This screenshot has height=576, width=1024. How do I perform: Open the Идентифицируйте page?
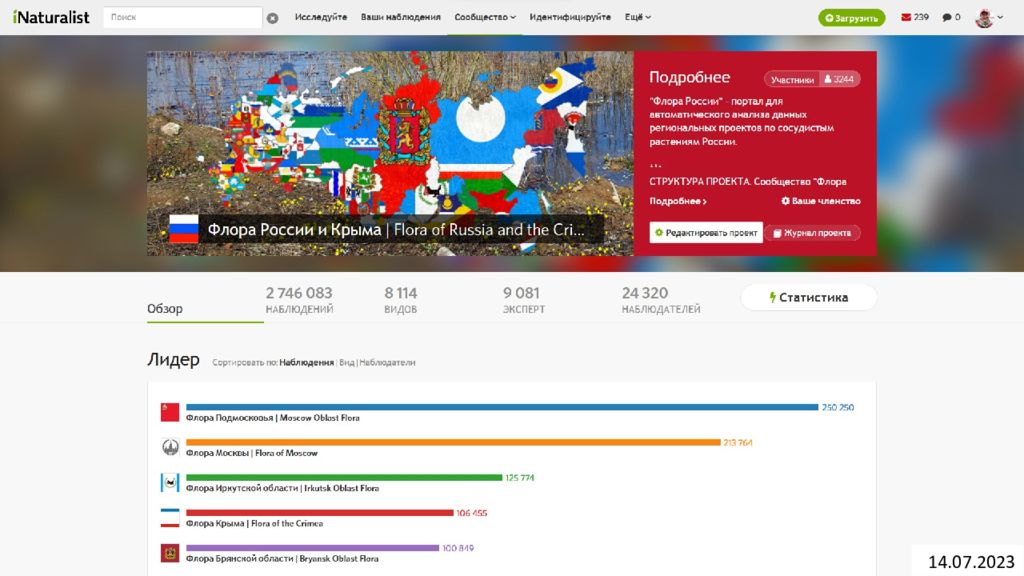click(x=570, y=17)
